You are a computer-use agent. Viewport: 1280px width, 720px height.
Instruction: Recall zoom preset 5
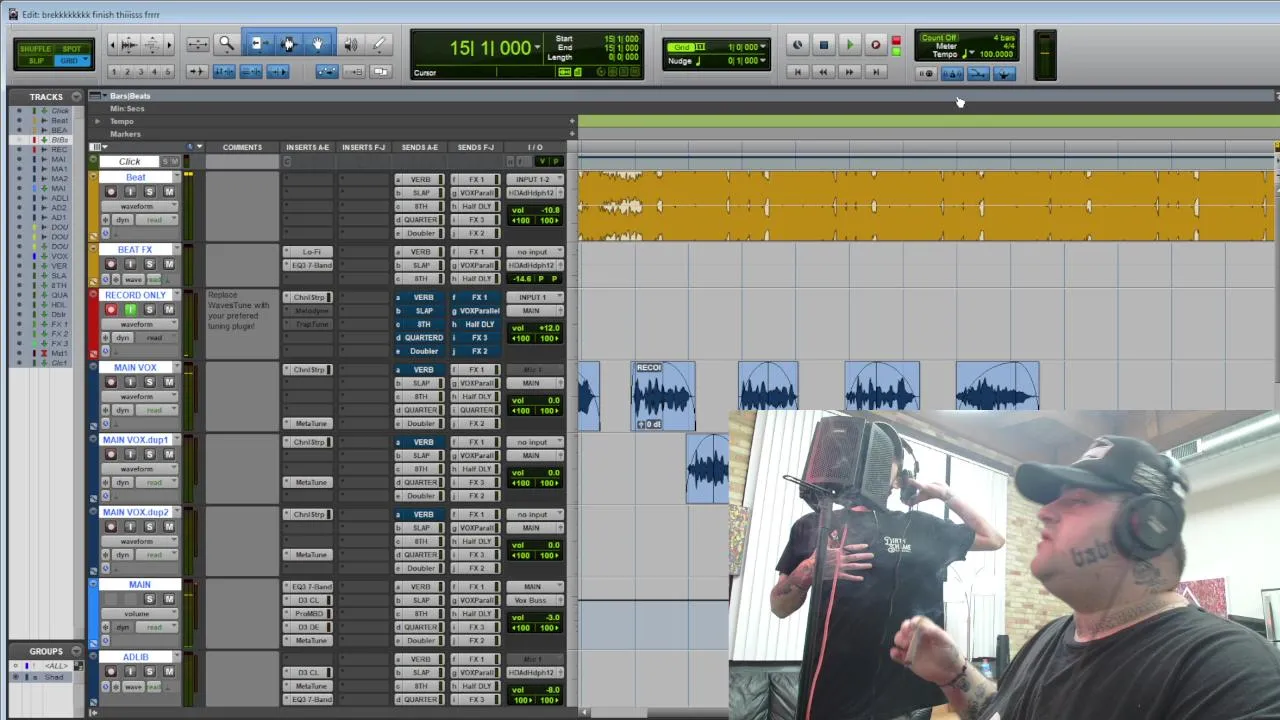[167, 72]
